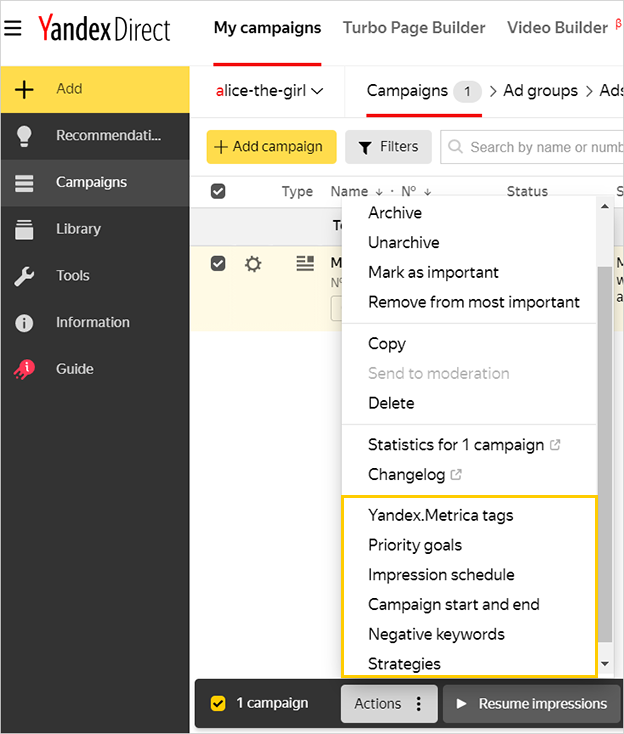Open the Filters button

[x=388, y=147]
